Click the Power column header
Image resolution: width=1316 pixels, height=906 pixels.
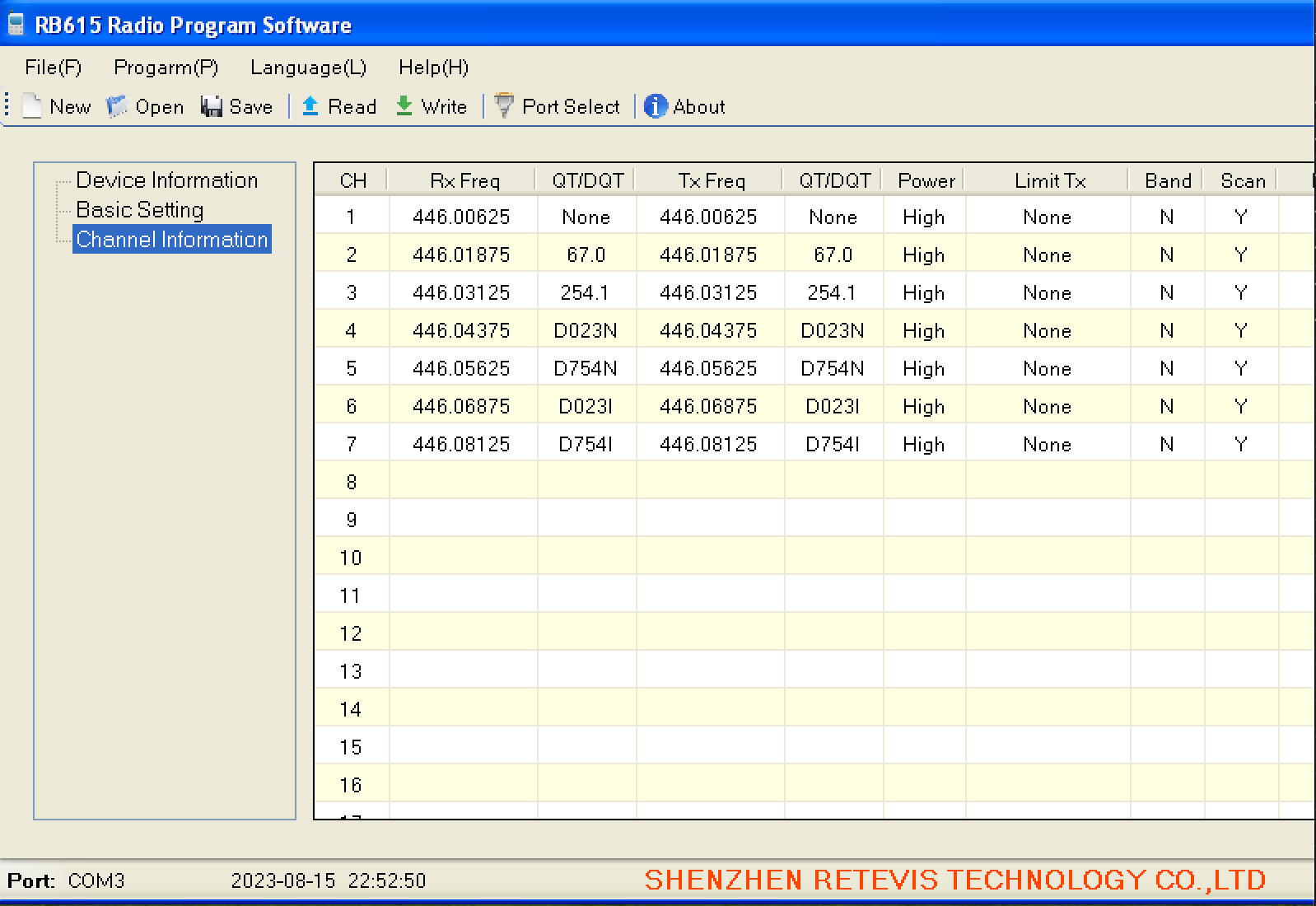(926, 180)
